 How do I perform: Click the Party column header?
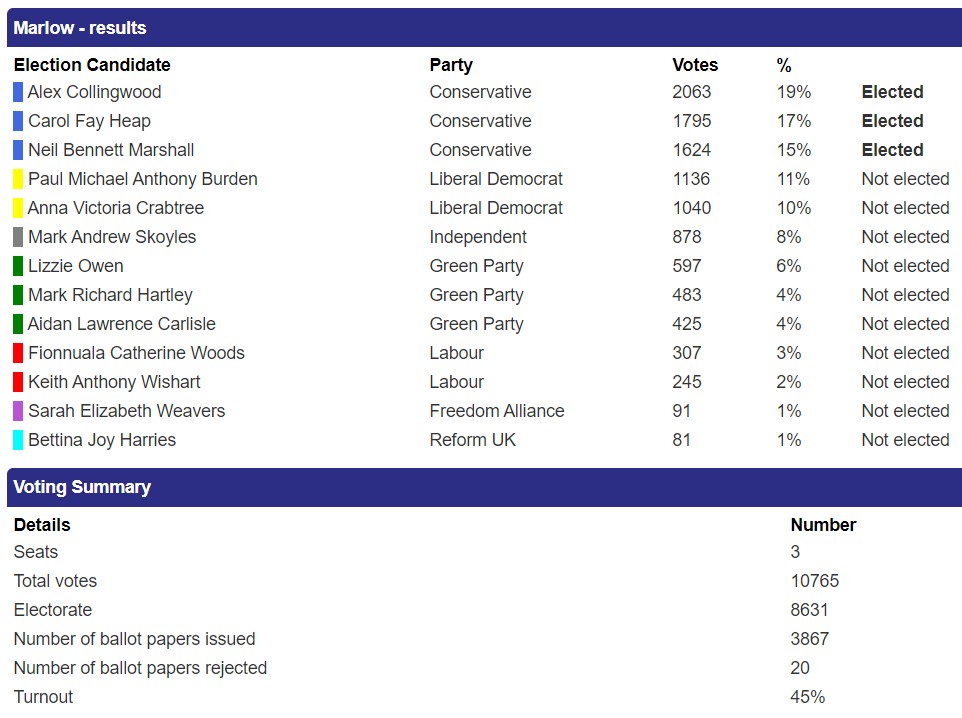click(x=451, y=65)
